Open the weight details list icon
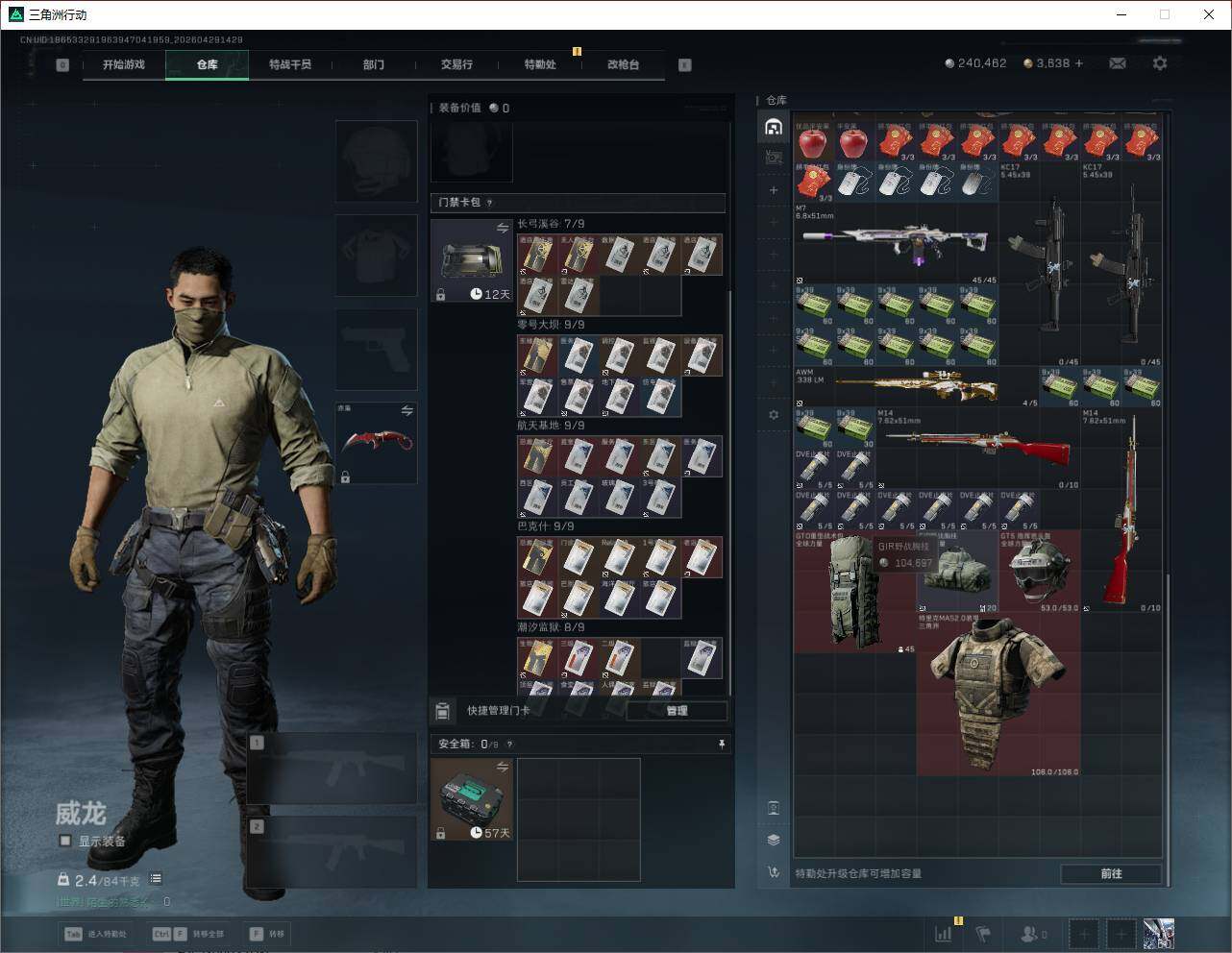 156,879
